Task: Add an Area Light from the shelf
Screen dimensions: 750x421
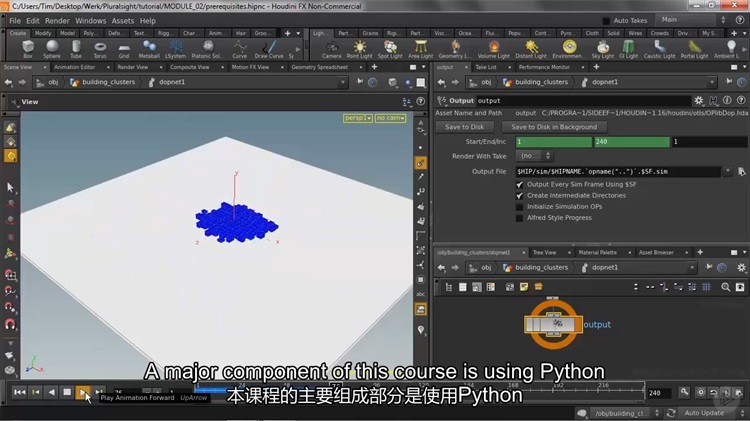Action: [x=420, y=49]
